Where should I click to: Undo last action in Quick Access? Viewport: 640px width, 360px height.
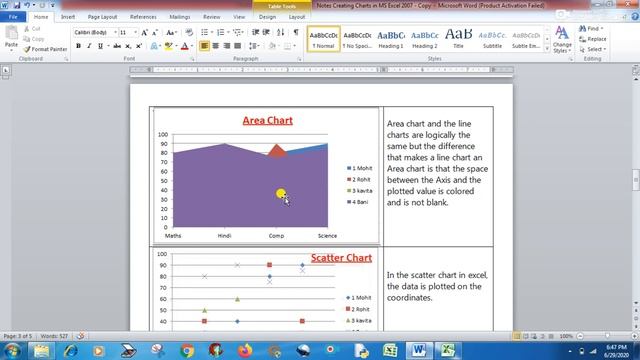click(x=27, y=5)
